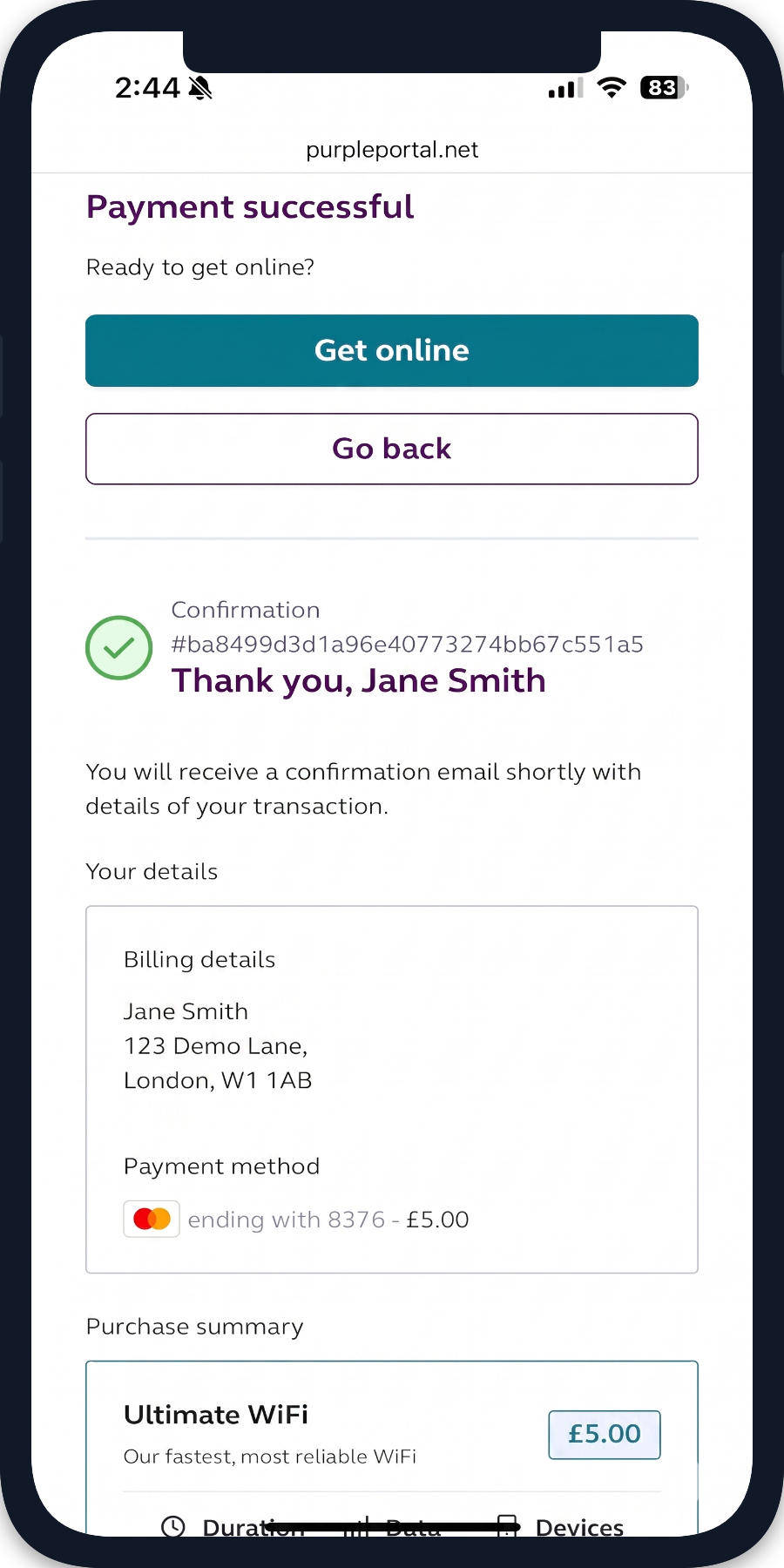
Task: Click the Mastercard logo icon
Action: click(x=152, y=1219)
